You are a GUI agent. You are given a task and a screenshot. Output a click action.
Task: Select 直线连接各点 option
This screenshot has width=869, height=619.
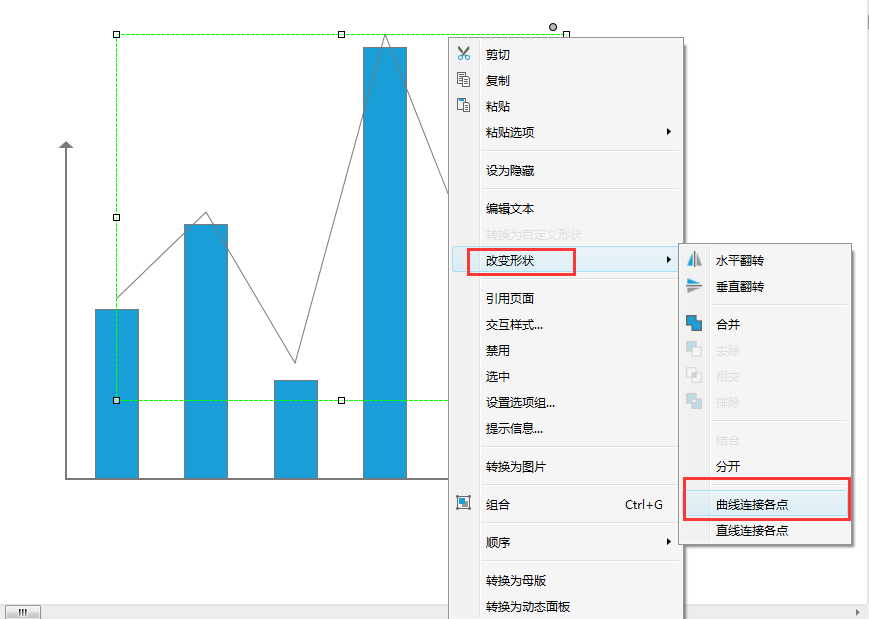click(x=765, y=530)
